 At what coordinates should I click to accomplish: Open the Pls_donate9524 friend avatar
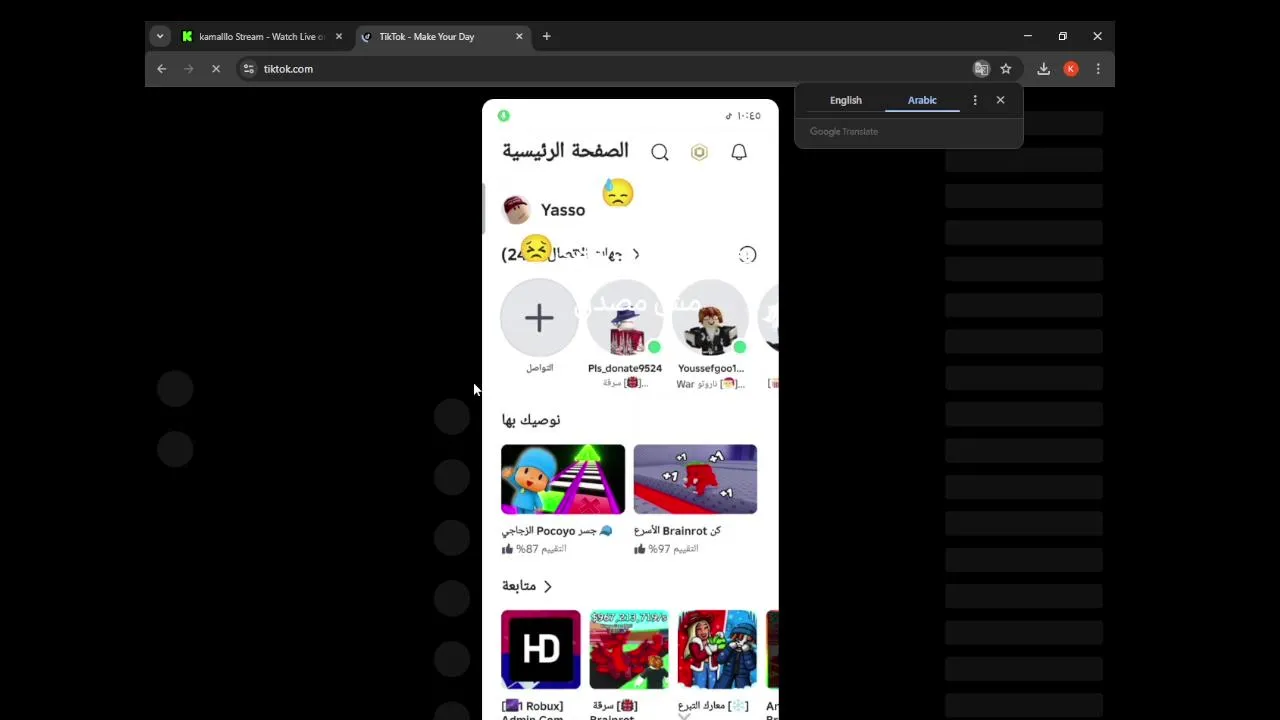coord(625,318)
